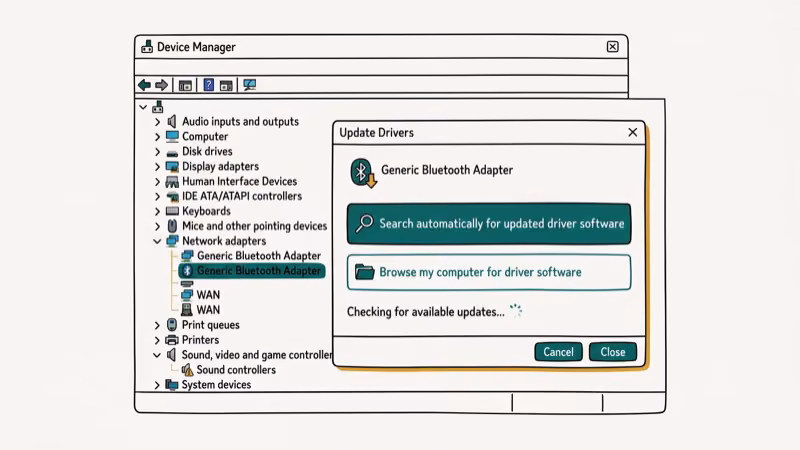Click the loading spinner beside Checking for updates
Image resolution: width=800 pixels, height=450 pixels.
pyautogui.click(x=516, y=311)
